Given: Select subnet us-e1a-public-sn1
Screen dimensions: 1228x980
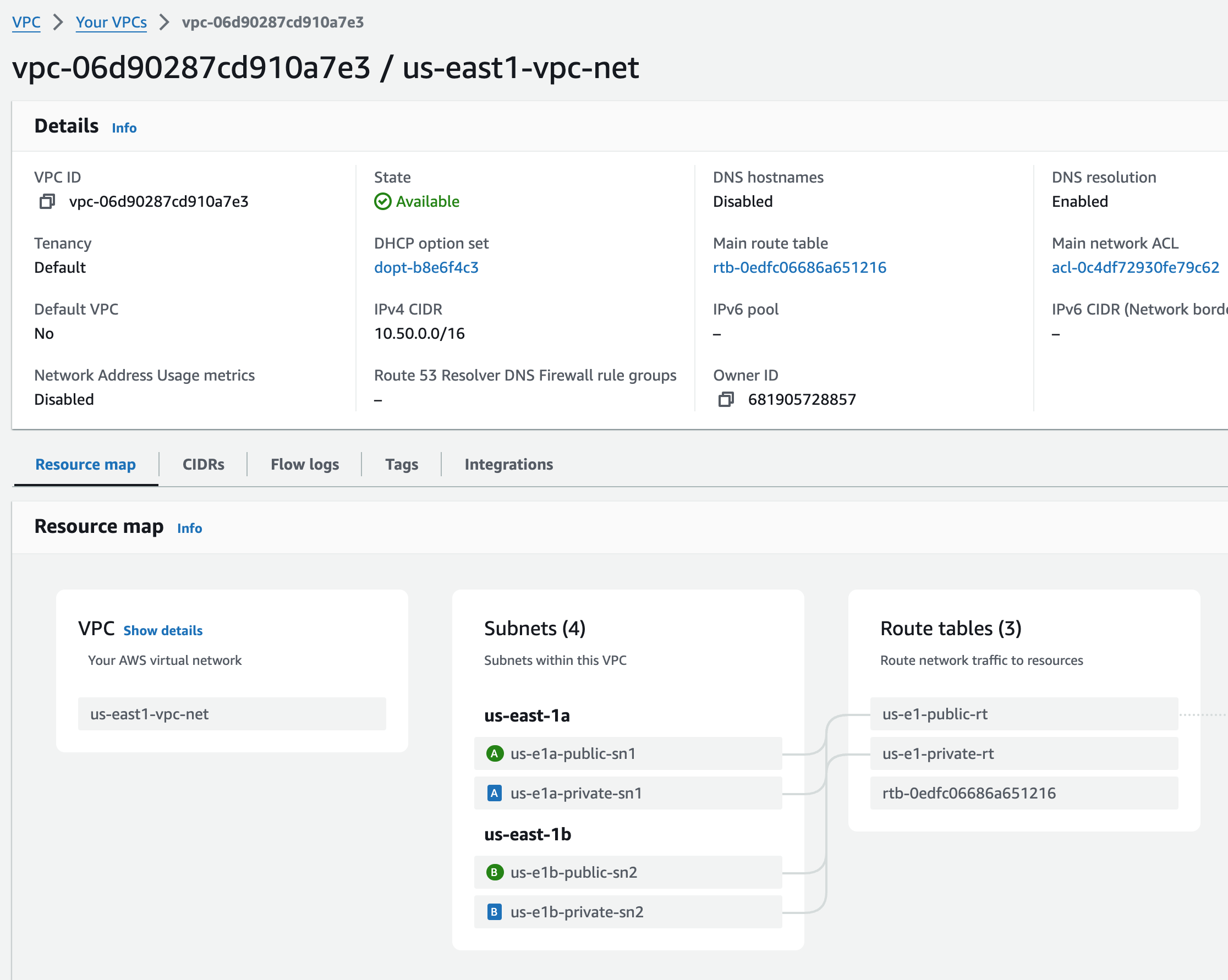Looking at the screenshot, I should pyautogui.click(x=628, y=753).
